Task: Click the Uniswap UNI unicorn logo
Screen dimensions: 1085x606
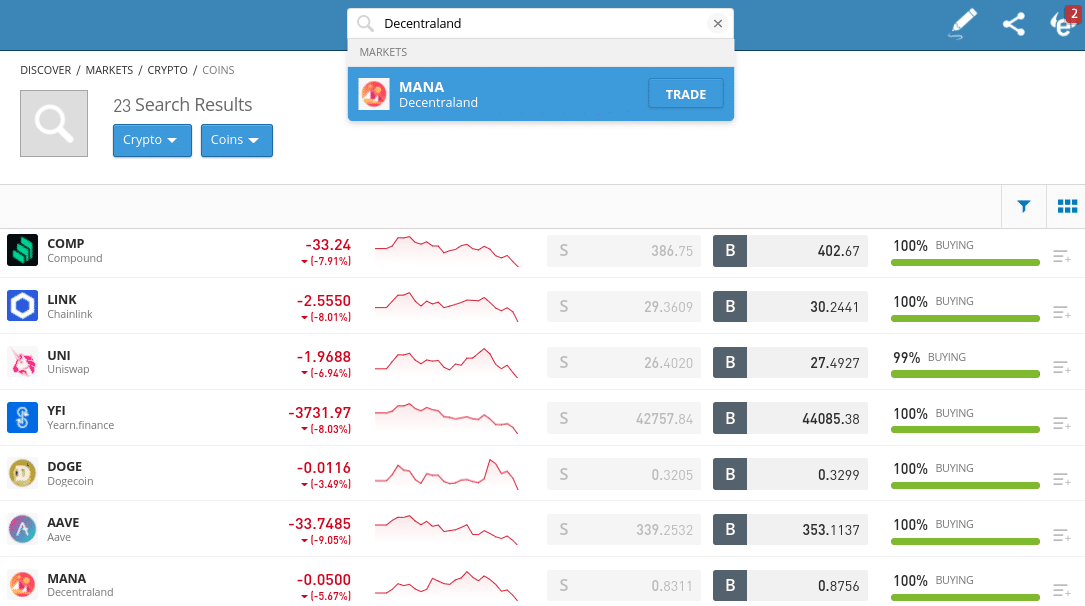Action: (22, 362)
